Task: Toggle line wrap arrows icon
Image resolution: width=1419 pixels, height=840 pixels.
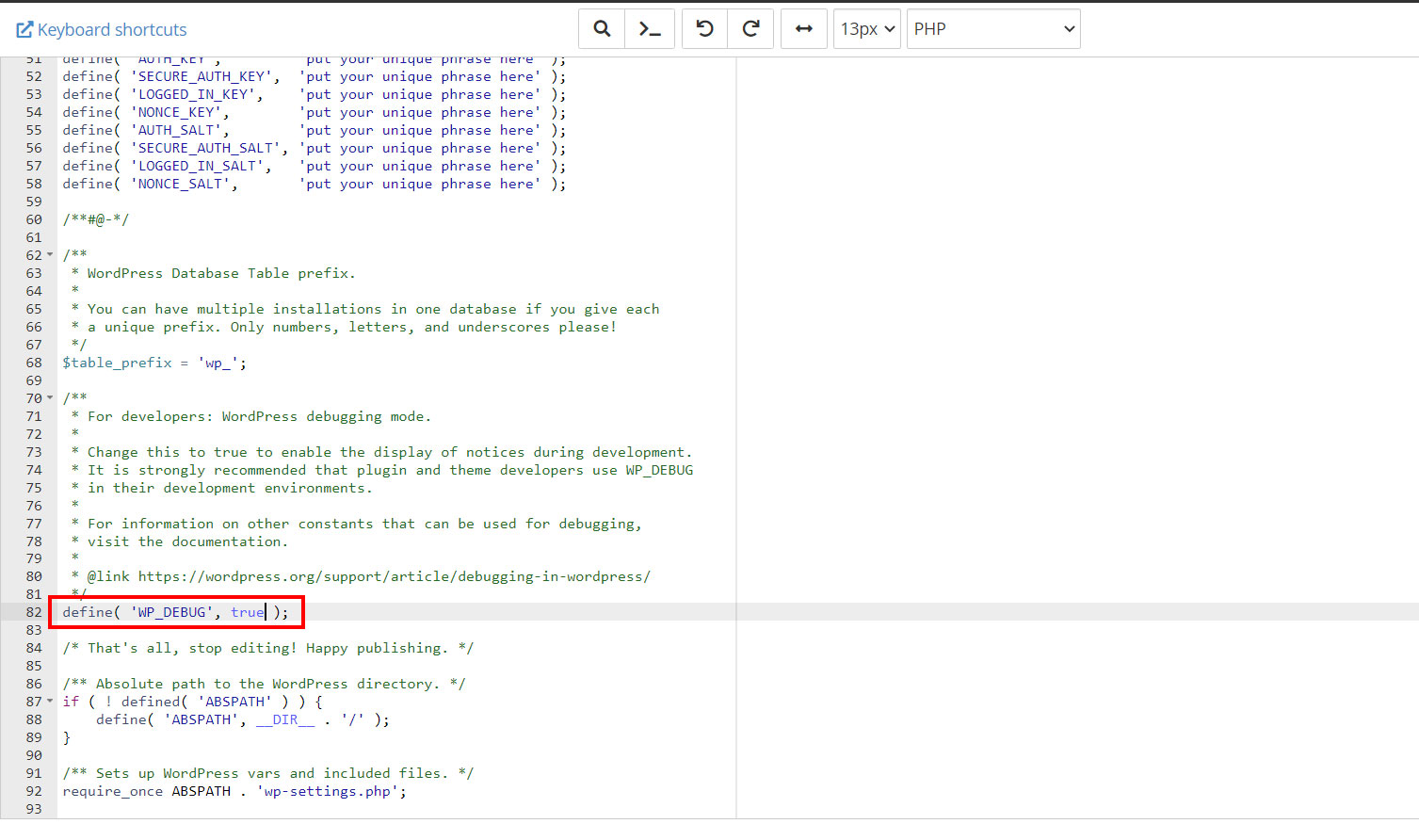Action: tap(804, 28)
